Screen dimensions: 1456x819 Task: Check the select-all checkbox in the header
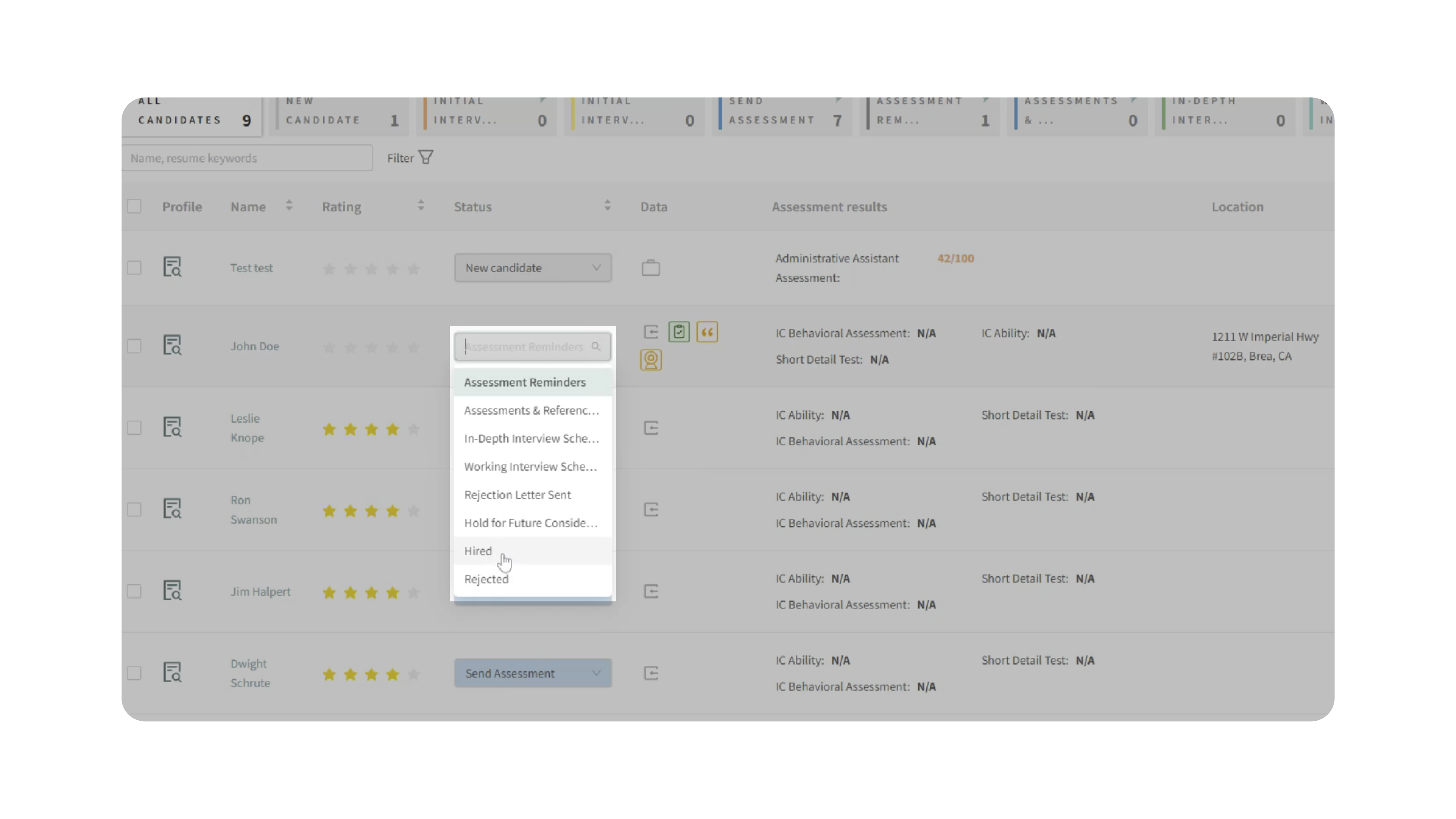tap(134, 206)
